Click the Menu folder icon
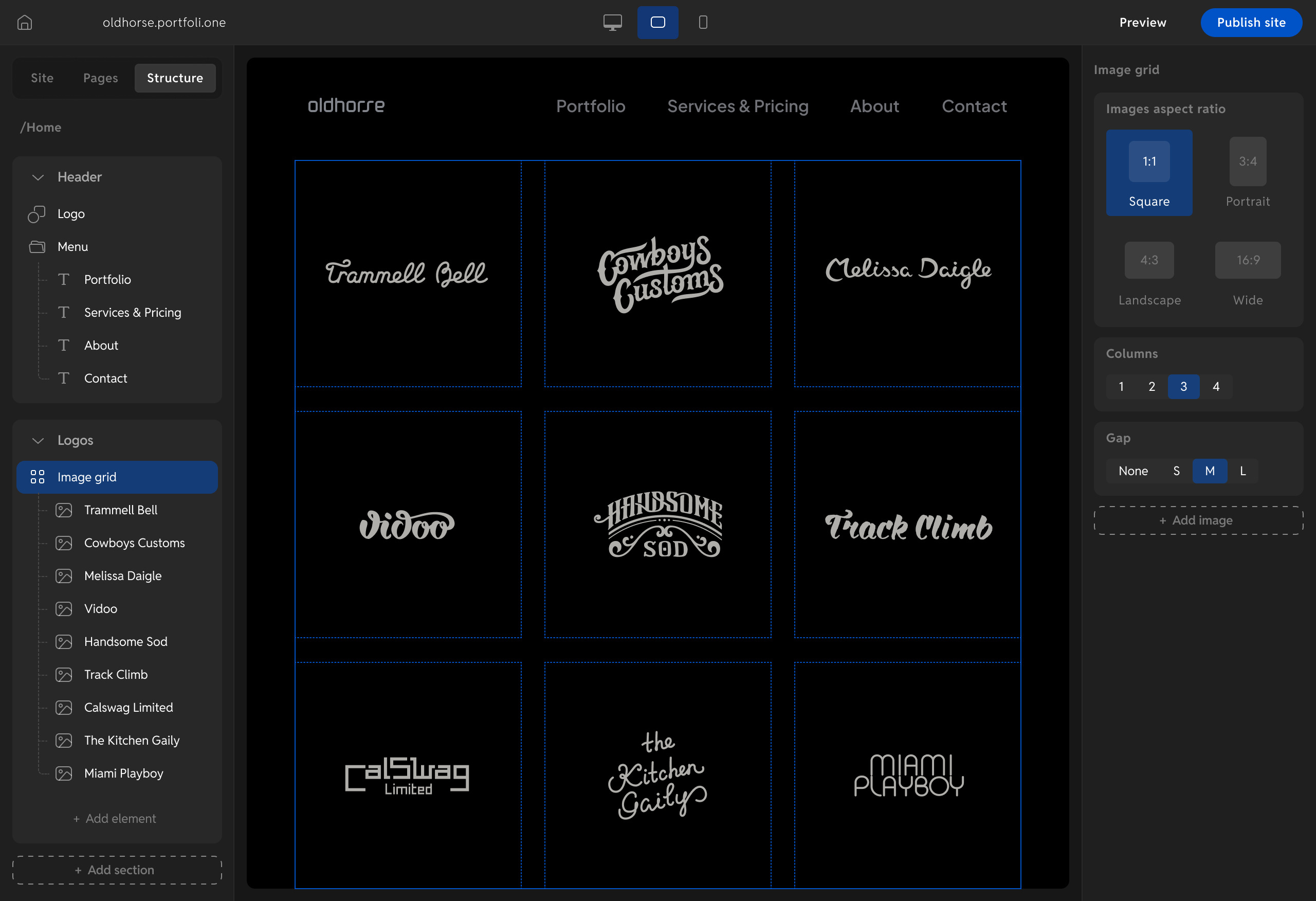The image size is (1316, 901). point(38,247)
